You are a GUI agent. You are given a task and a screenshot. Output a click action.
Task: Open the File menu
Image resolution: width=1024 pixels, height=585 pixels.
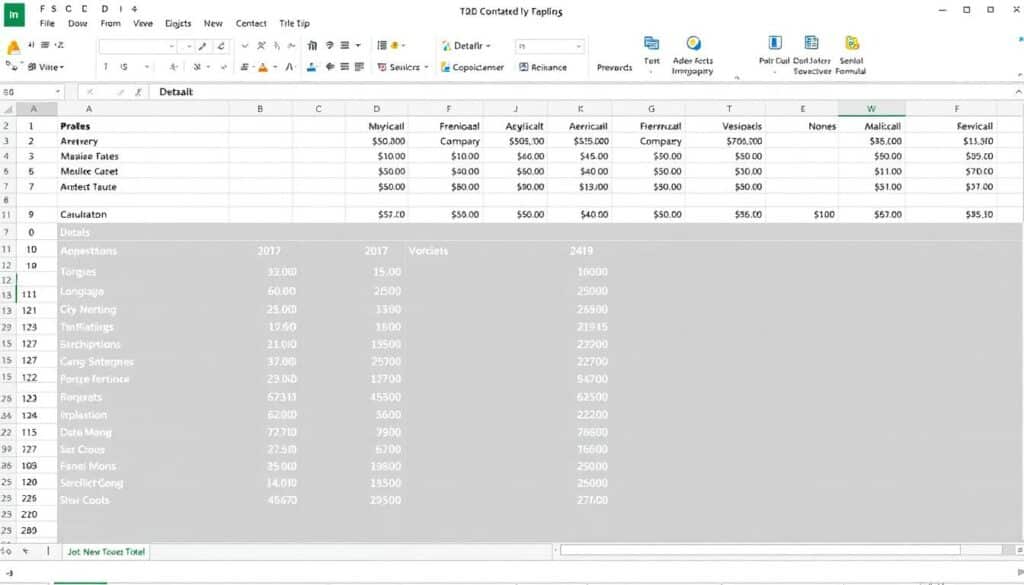pos(47,23)
